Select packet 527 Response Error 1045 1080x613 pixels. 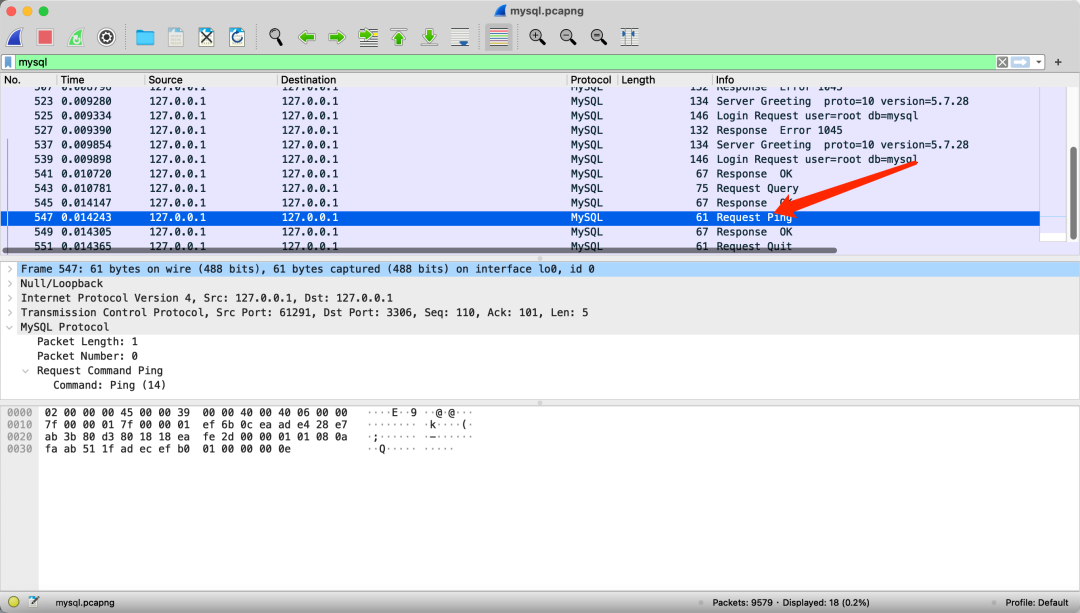[520, 130]
